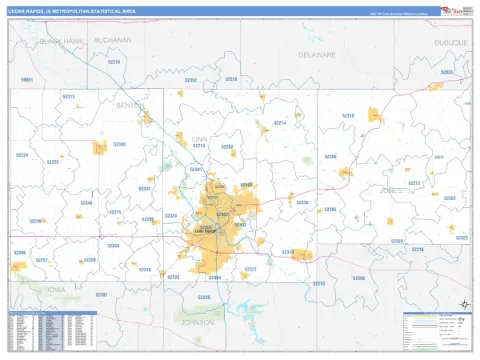The width and height of the screenshot is (480, 360).
Task: Click ZIP code 52362 label
Action: (450, 198)
